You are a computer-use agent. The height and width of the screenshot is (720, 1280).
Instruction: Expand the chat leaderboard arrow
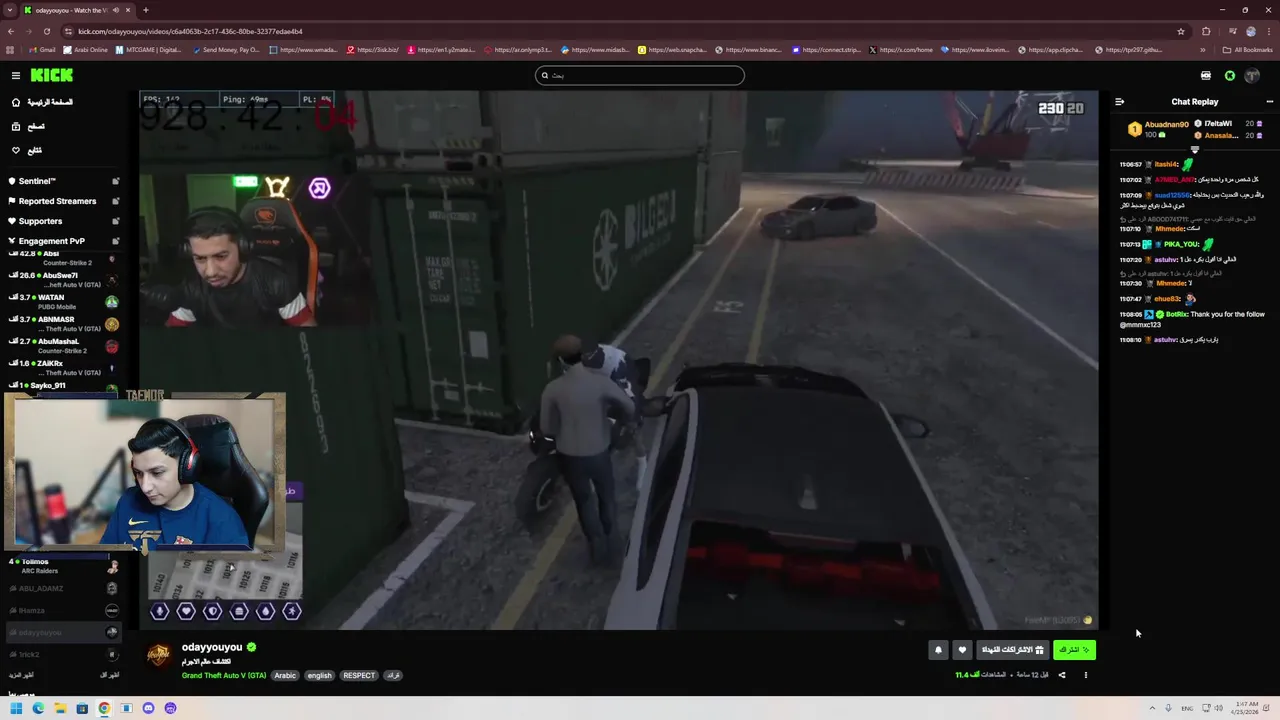1194,150
